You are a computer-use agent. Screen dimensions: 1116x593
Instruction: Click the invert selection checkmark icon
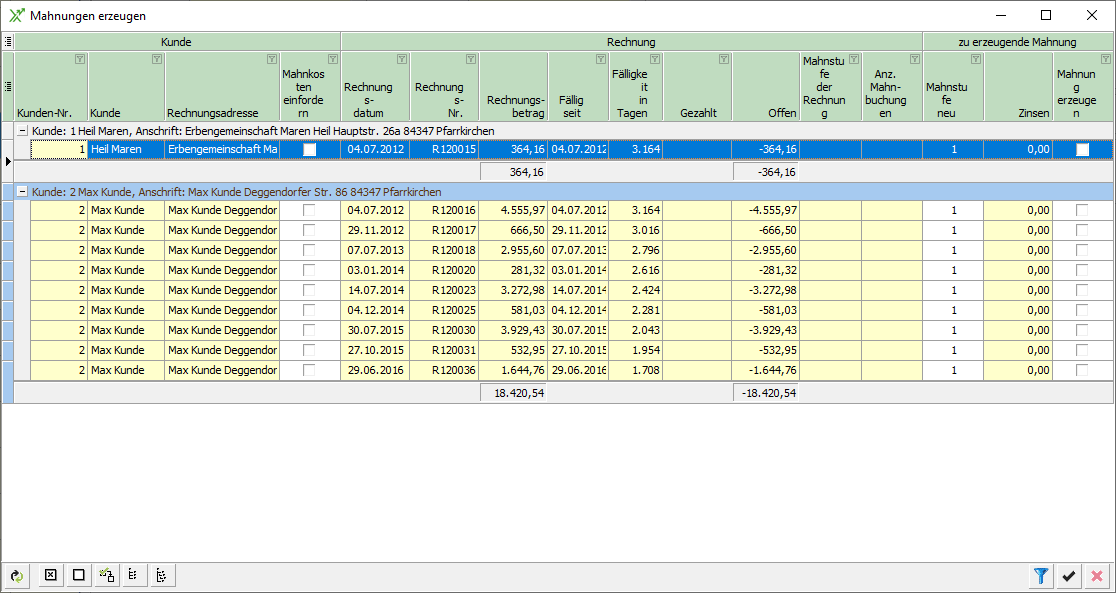pyautogui.click(x=106, y=575)
